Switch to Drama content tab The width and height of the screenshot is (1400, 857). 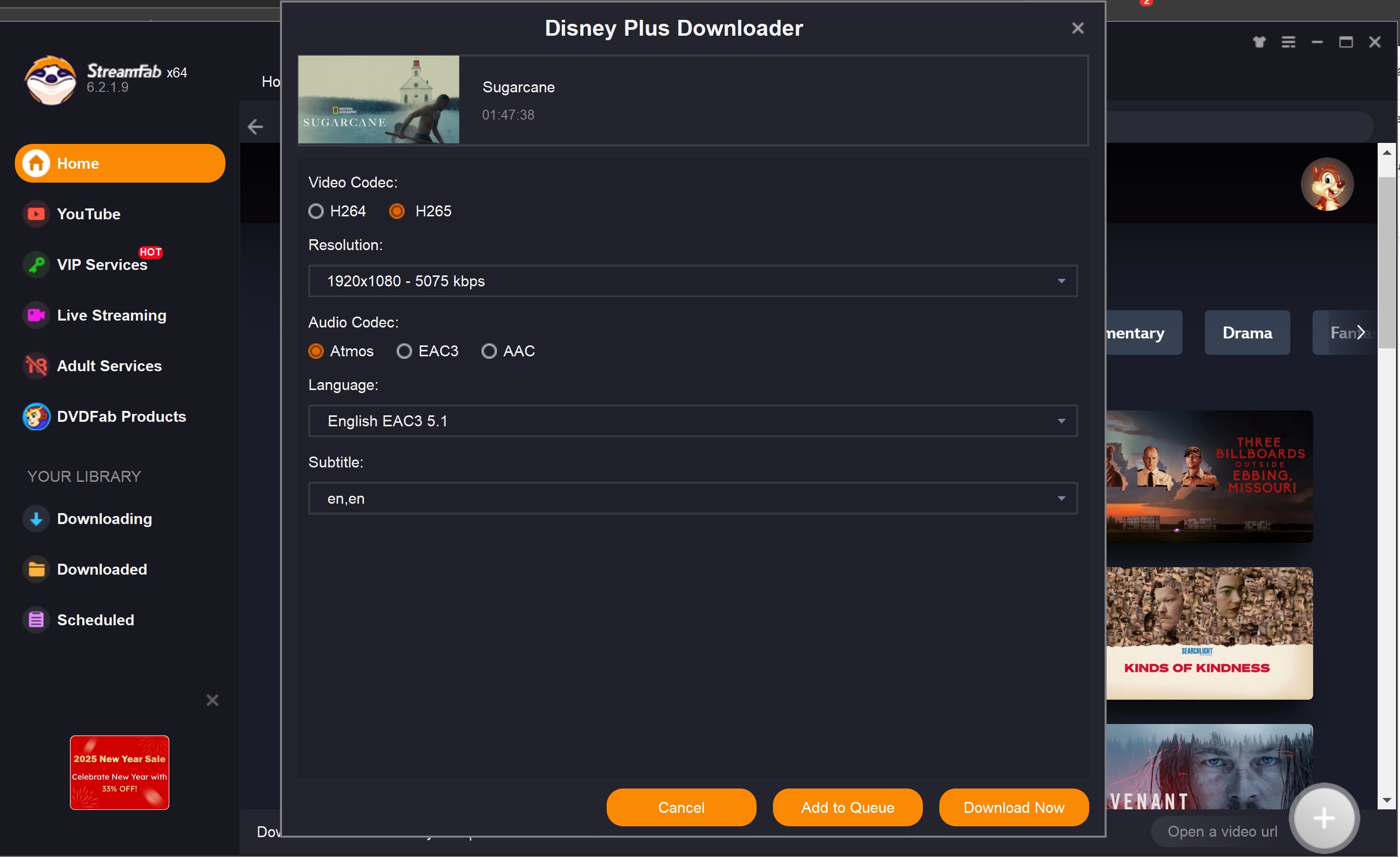(x=1247, y=332)
